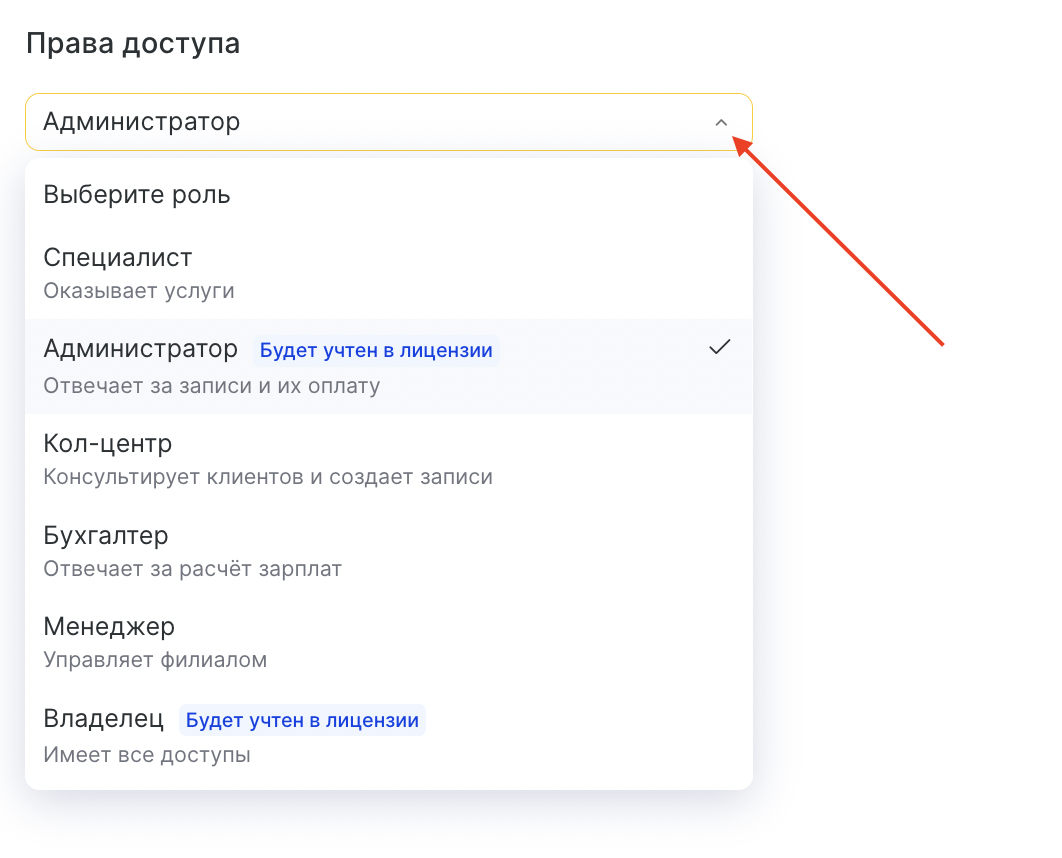Pick the Бухгалтер role
Image resolution: width=1062 pixels, height=858 pixels.
click(x=106, y=535)
